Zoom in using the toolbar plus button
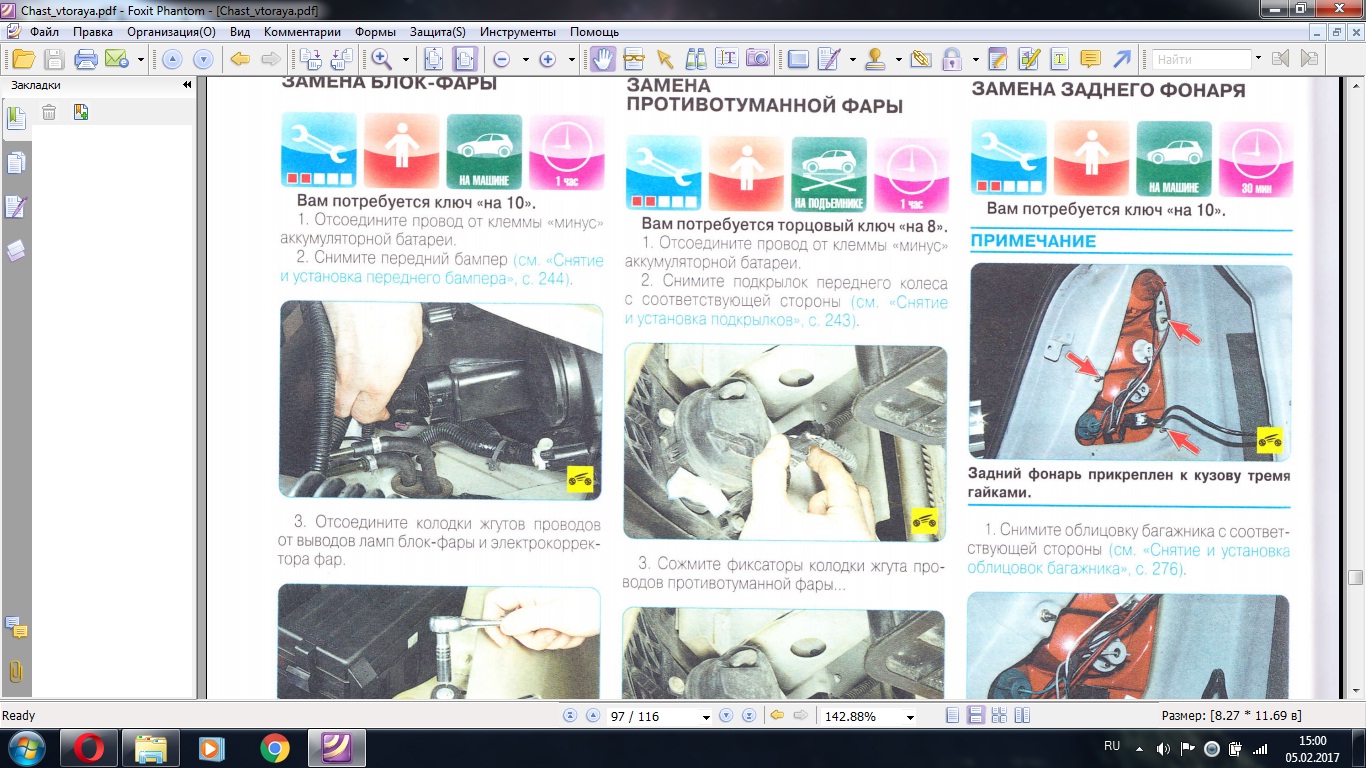 547,59
